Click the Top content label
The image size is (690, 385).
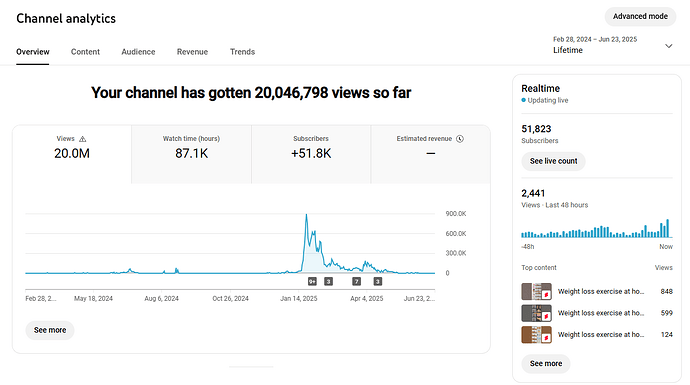point(539,268)
